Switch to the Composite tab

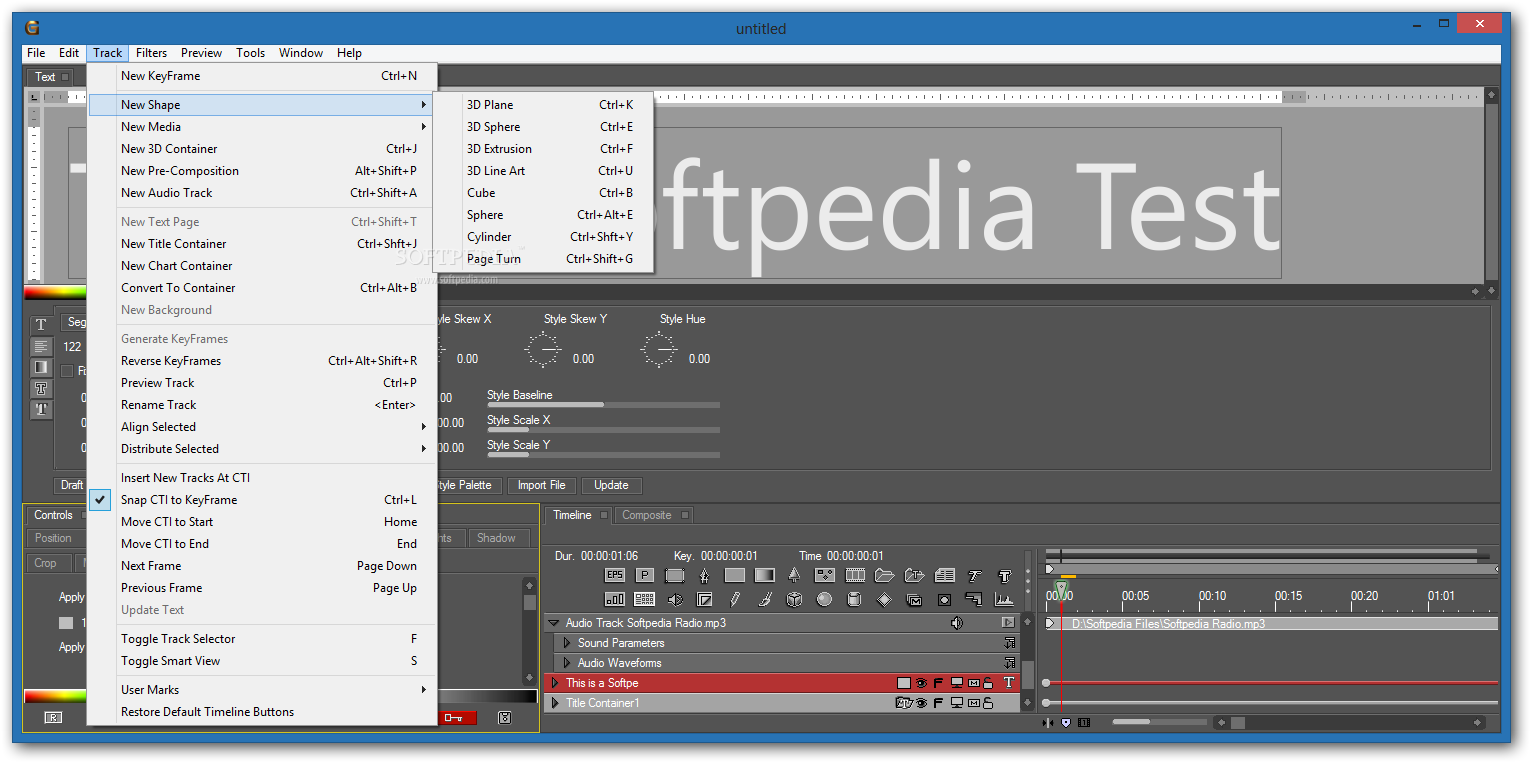coord(655,515)
